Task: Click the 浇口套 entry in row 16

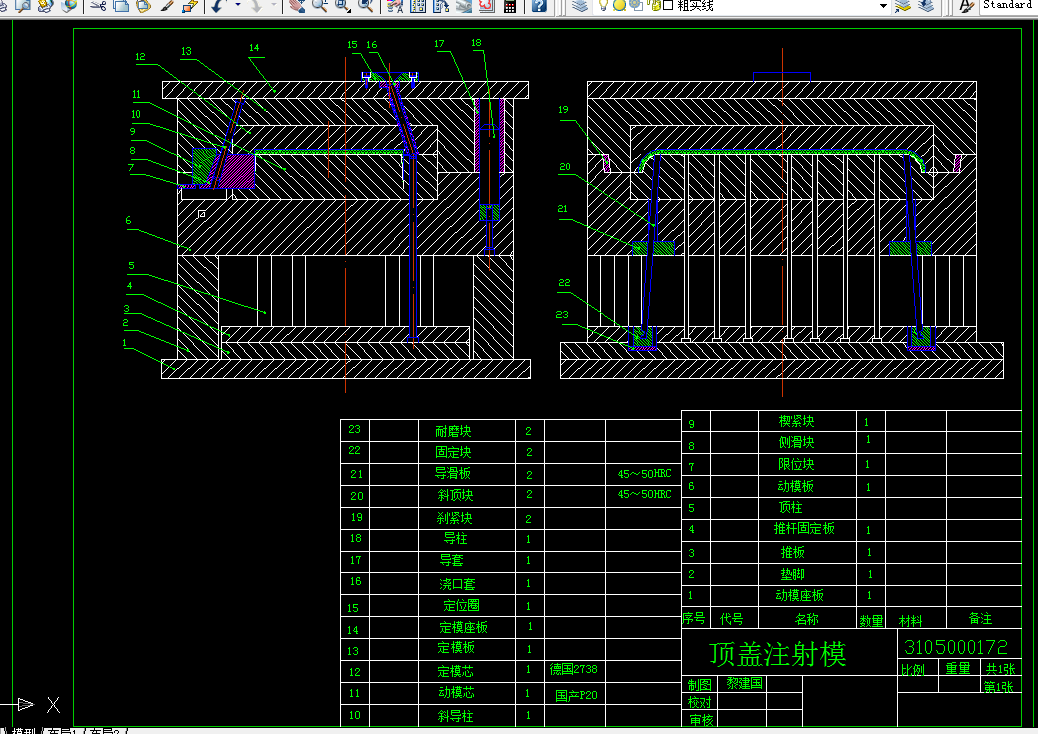Action: point(457,584)
